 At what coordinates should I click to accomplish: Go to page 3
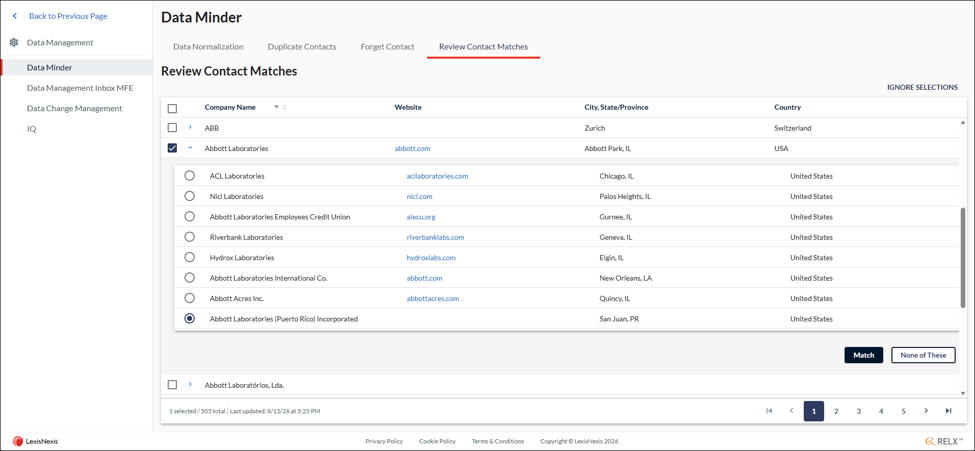(859, 411)
